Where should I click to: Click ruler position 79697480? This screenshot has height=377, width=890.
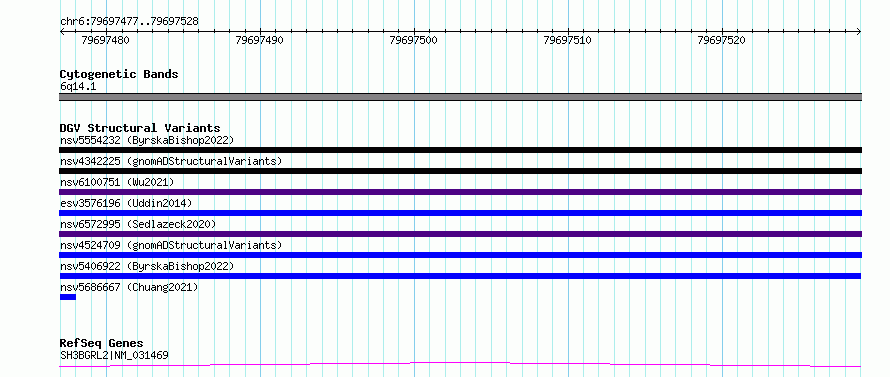106,40
